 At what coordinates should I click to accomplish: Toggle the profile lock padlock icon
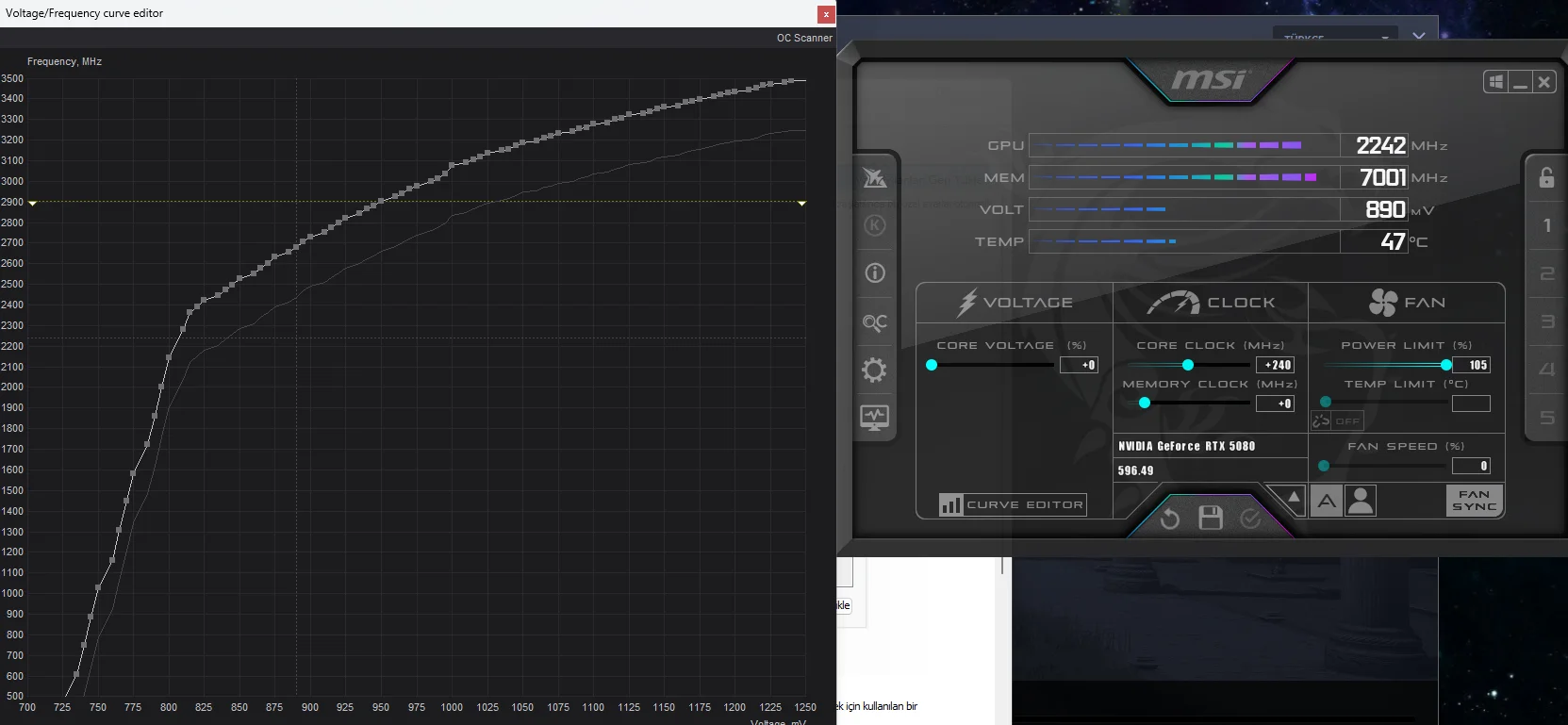click(x=1546, y=177)
